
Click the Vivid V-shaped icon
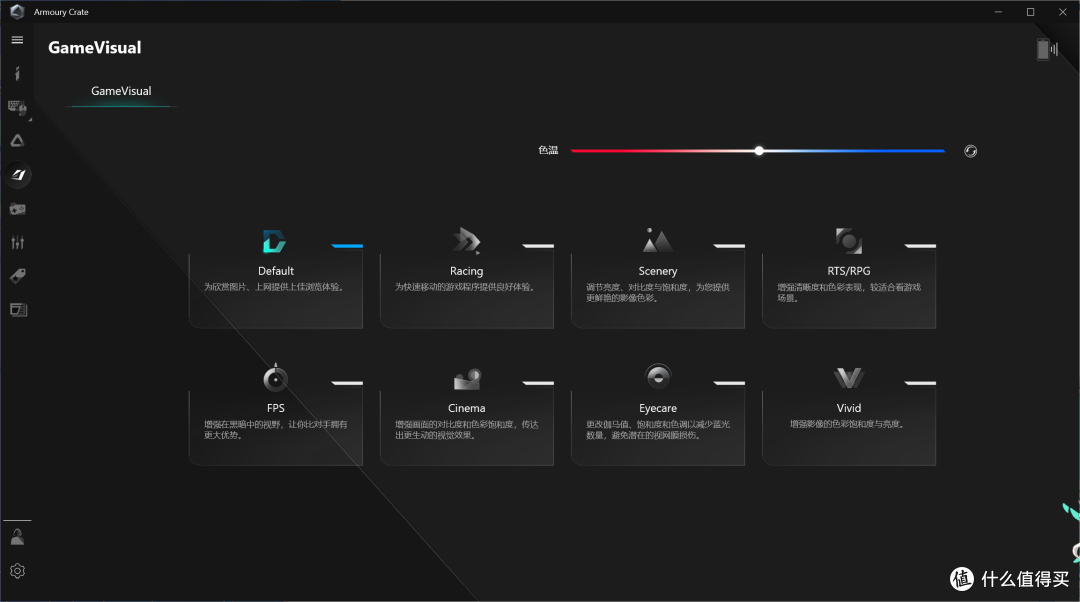pyautogui.click(x=849, y=377)
